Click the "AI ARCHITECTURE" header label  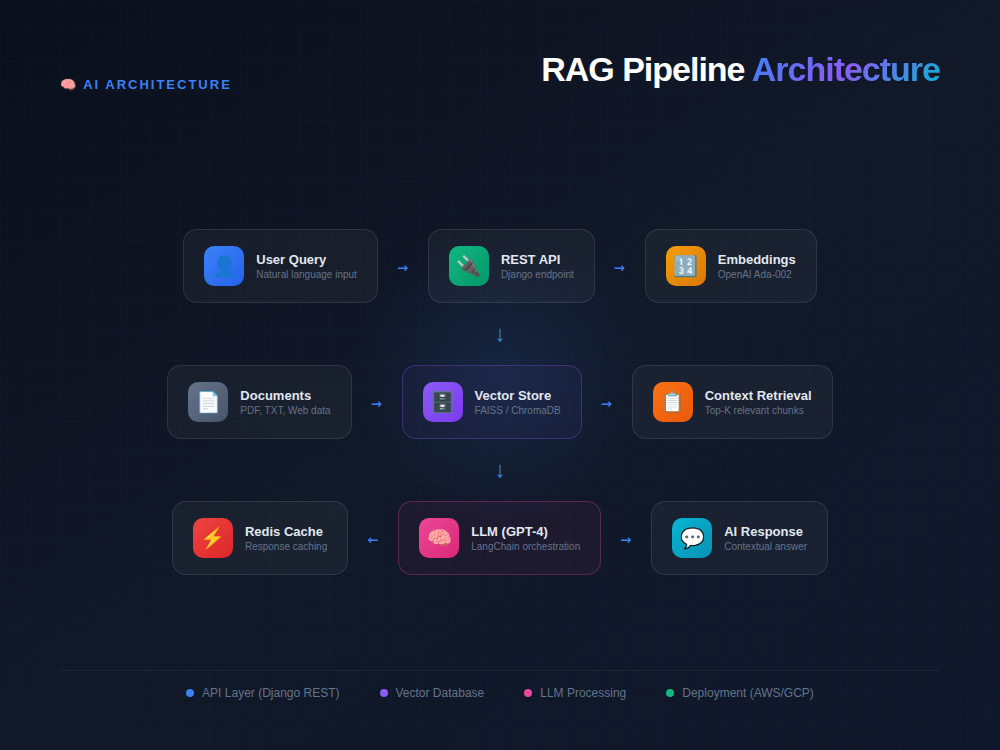coord(157,84)
